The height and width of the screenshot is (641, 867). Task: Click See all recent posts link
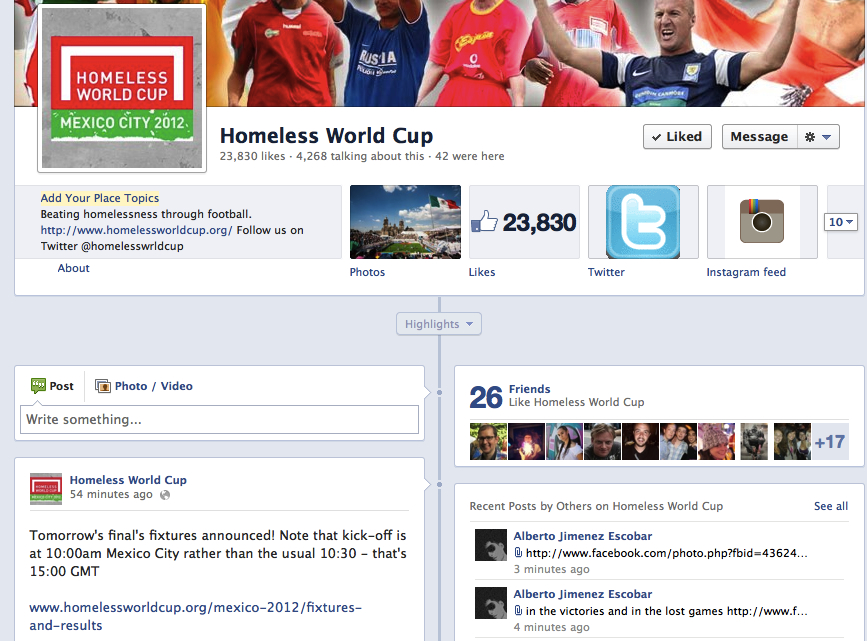[831, 506]
